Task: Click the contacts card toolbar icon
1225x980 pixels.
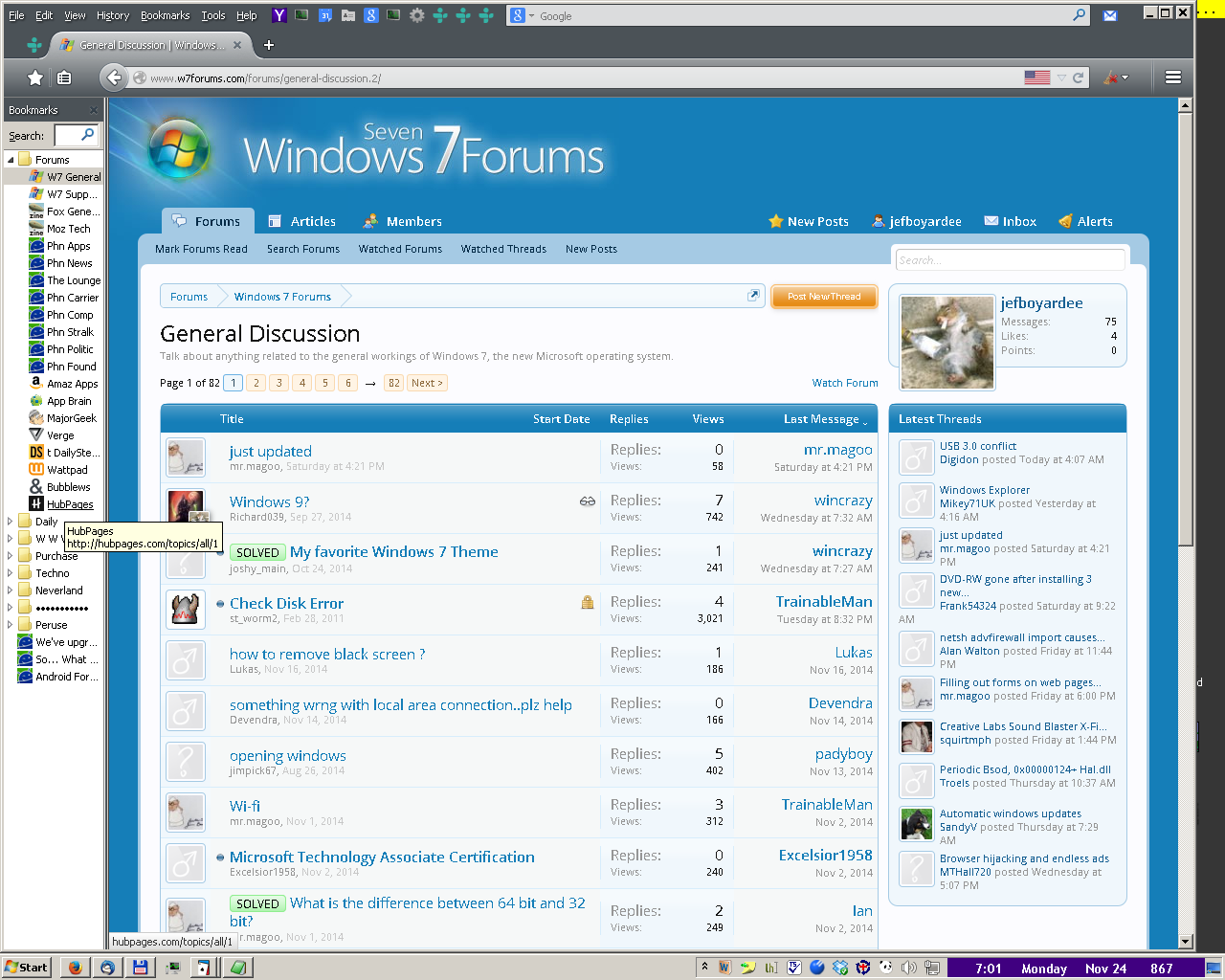Action: [347, 15]
